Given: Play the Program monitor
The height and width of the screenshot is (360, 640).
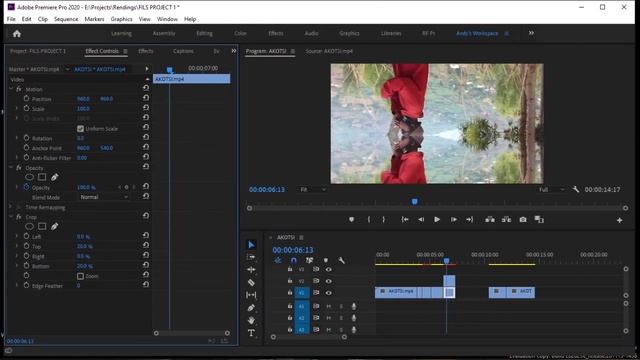Looking at the screenshot, I should 437,220.
